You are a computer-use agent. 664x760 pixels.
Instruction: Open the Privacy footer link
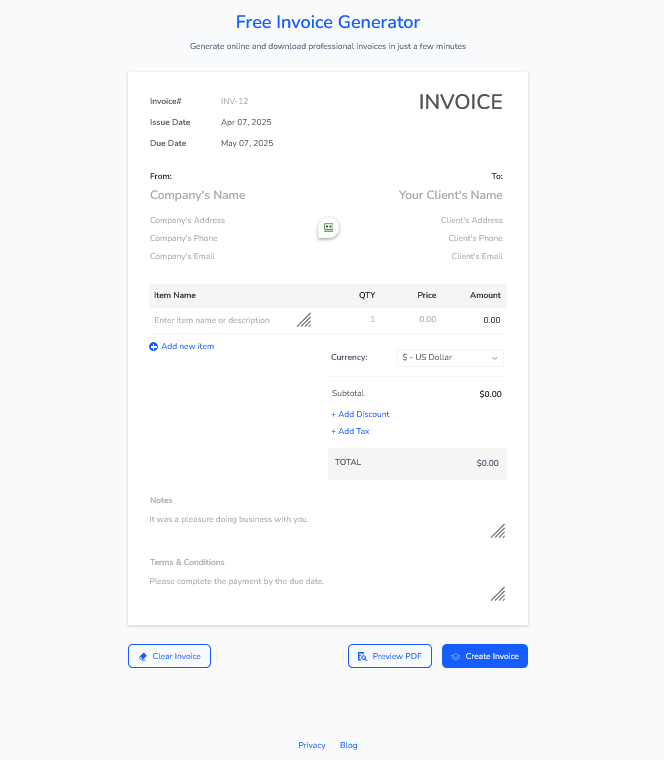(x=312, y=745)
